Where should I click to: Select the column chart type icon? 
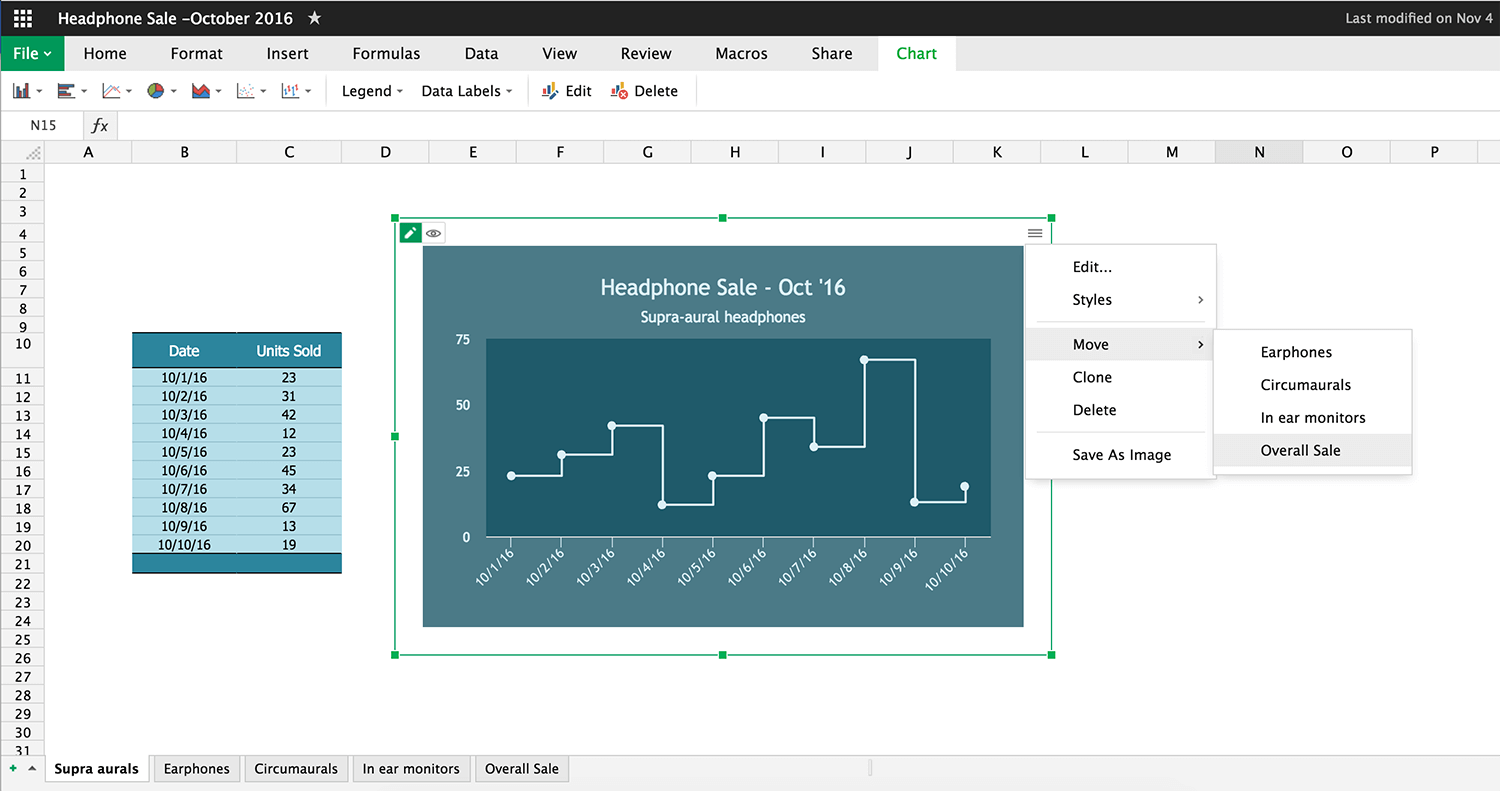[22, 91]
